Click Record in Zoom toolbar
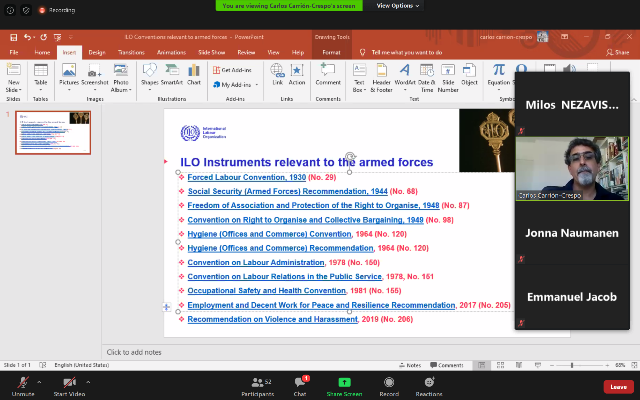 389,386
